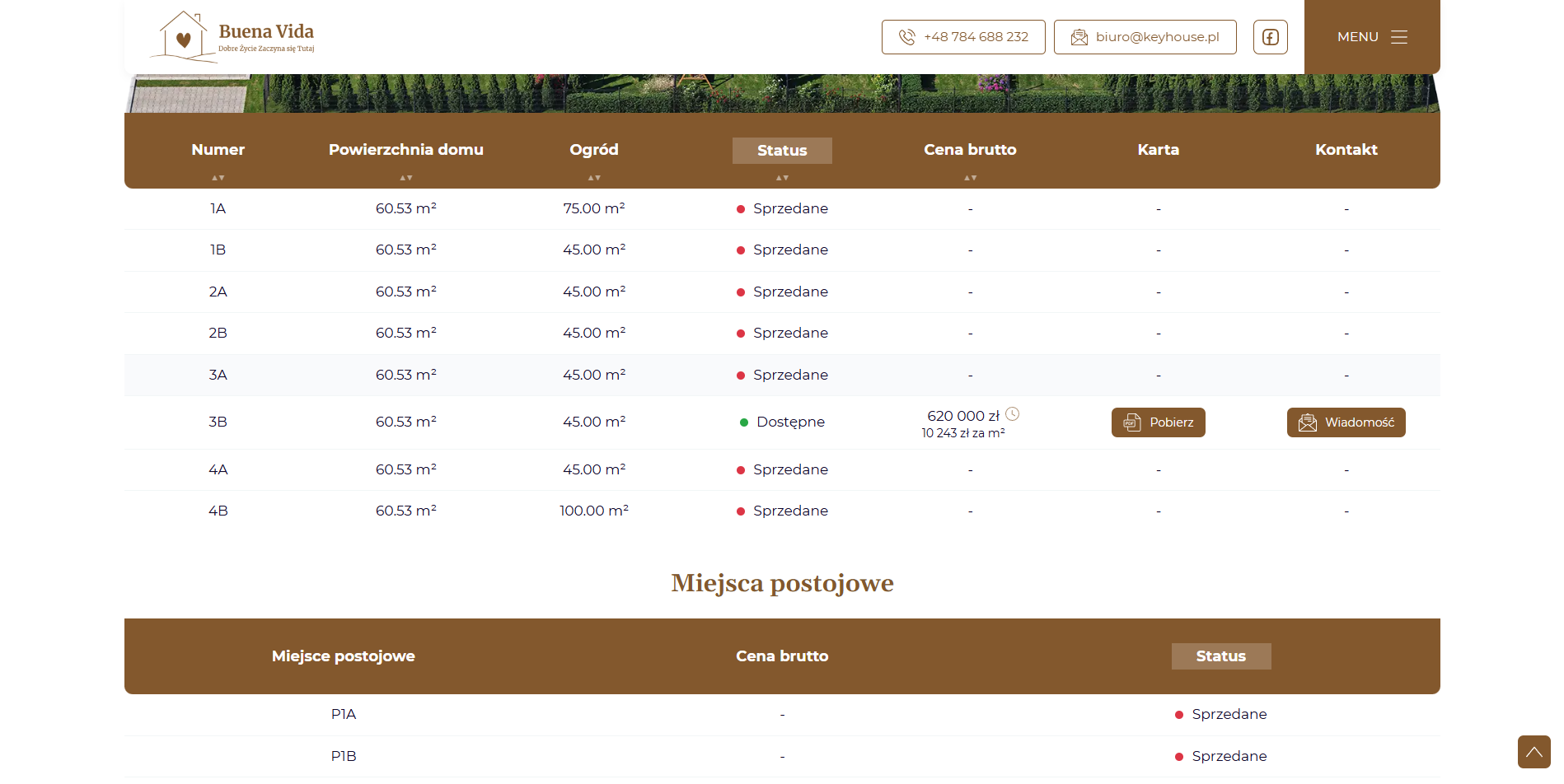Click house number 1A cell

coord(218,208)
